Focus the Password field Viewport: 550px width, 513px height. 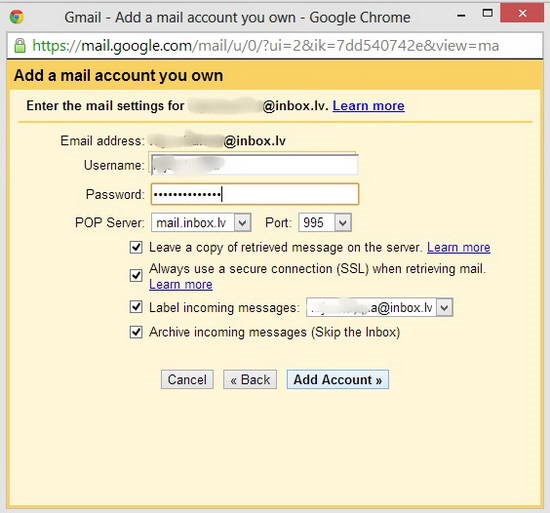pyautogui.click(x=255, y=194)
